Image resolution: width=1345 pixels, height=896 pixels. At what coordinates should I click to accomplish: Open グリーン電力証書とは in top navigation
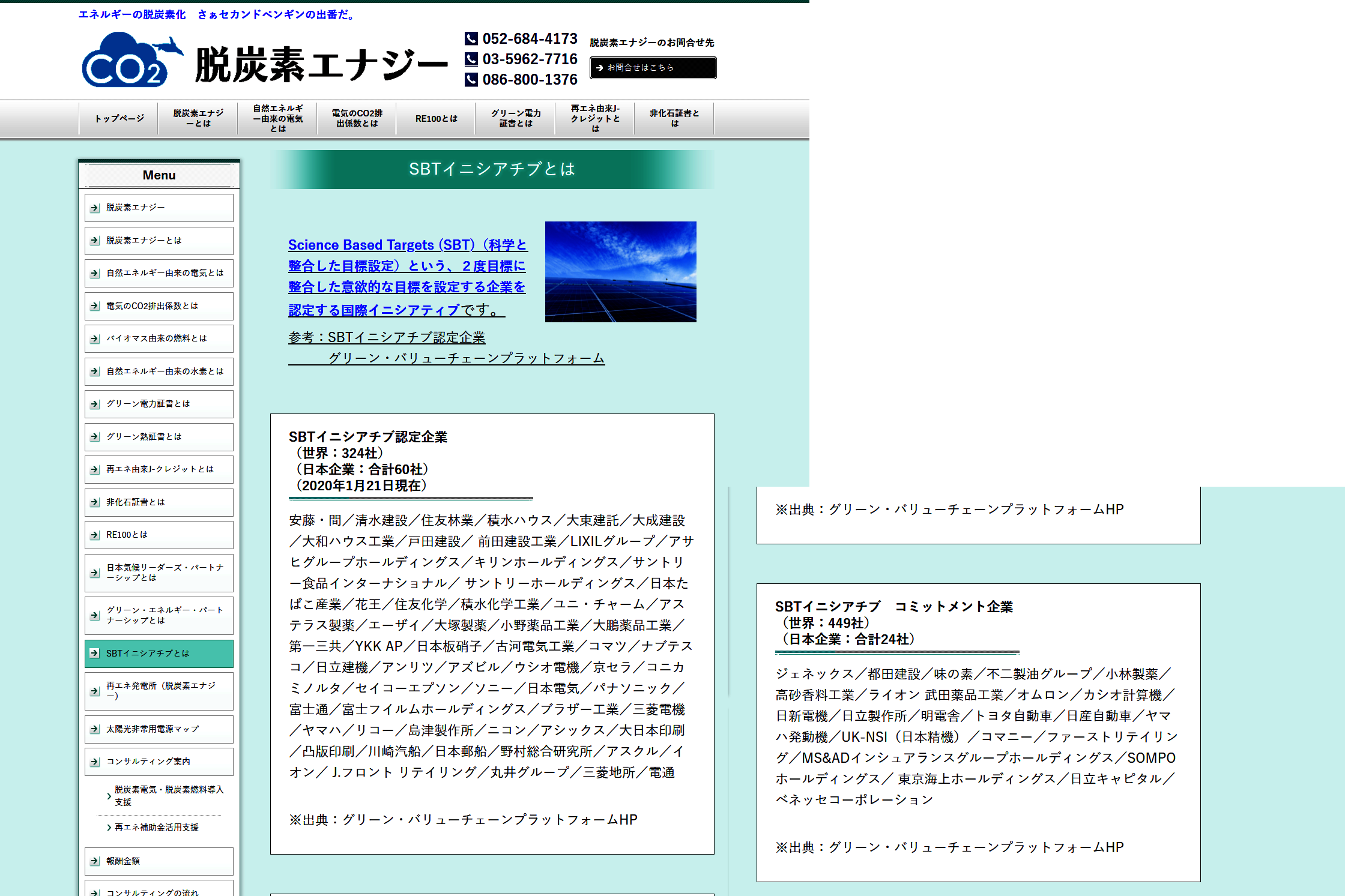coord(515,119)
